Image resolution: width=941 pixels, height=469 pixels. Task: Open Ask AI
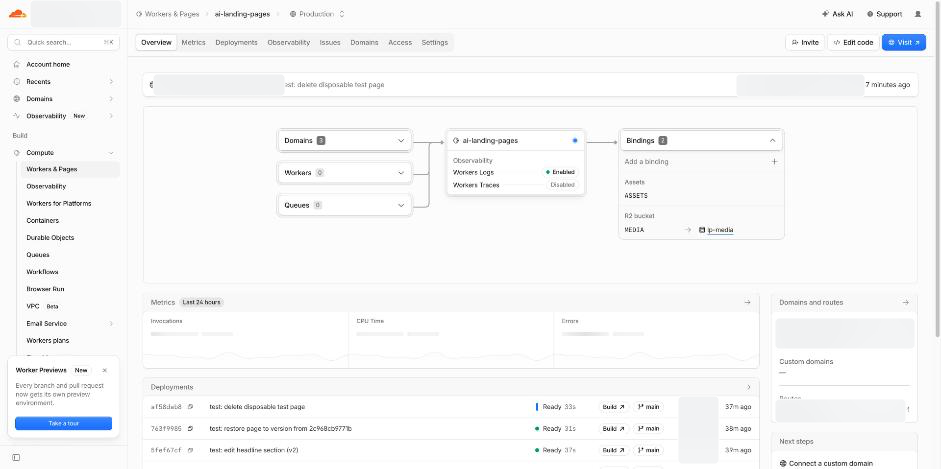[x=838, y=14]
